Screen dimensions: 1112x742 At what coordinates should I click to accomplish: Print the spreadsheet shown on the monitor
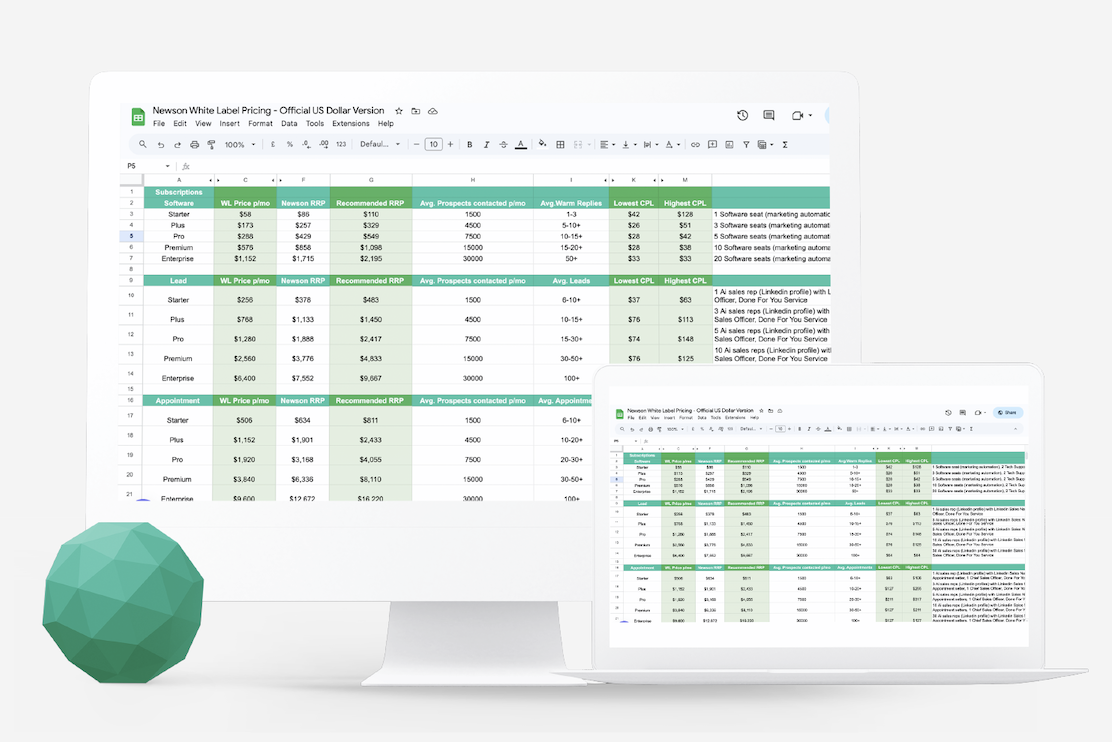pos(194,145)
